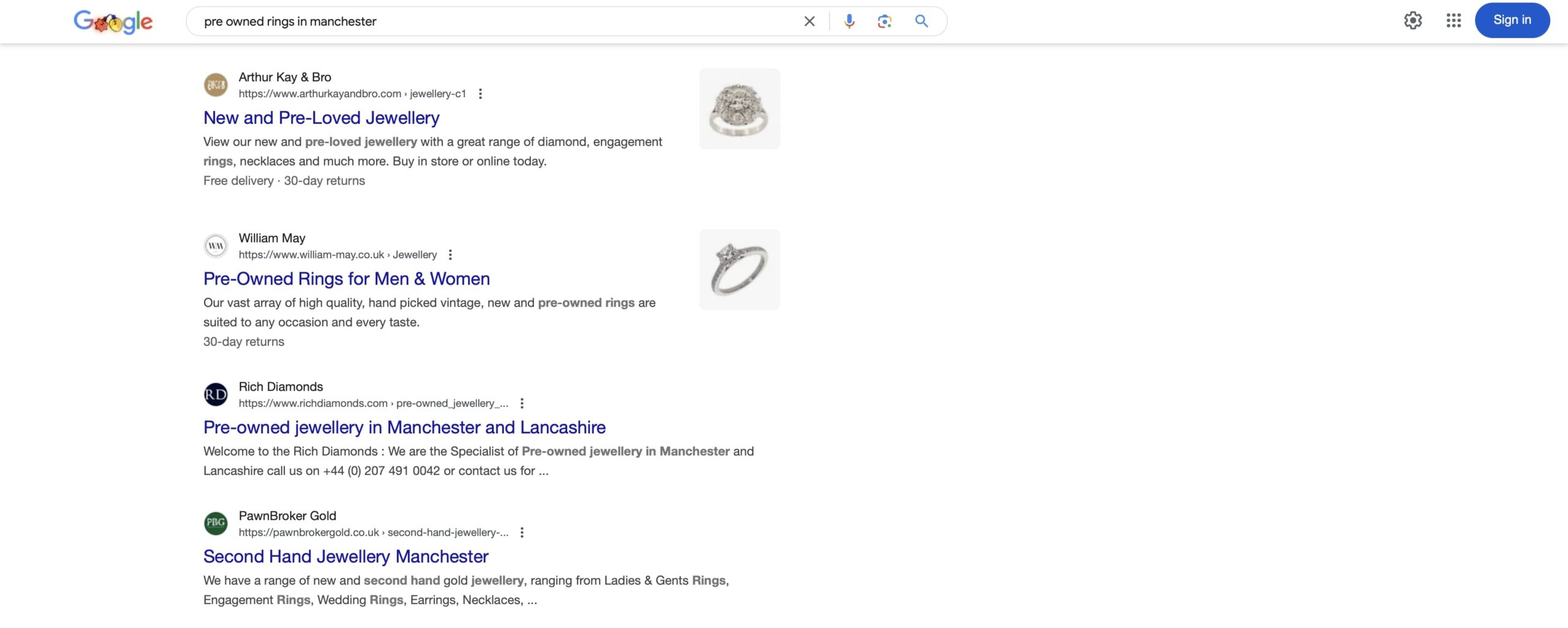
Task: Click the Rich Diamonds RD favicon
Action: [x=216, y=394]
